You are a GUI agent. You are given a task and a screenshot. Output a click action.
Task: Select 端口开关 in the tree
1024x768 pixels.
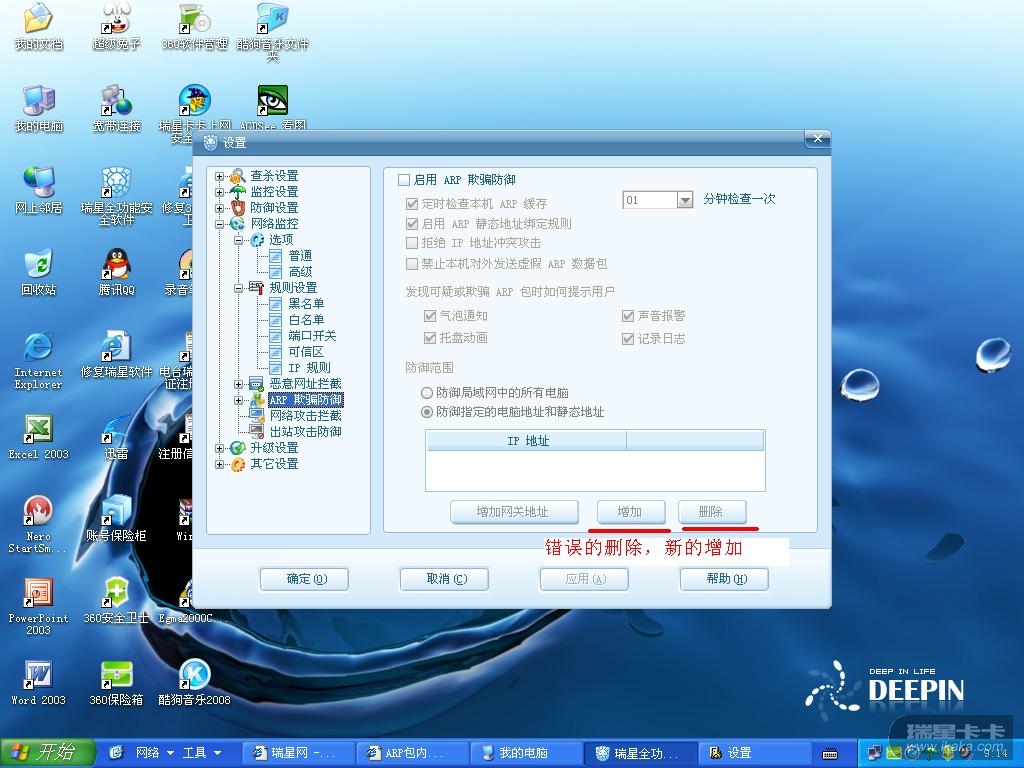click(312, 336)
